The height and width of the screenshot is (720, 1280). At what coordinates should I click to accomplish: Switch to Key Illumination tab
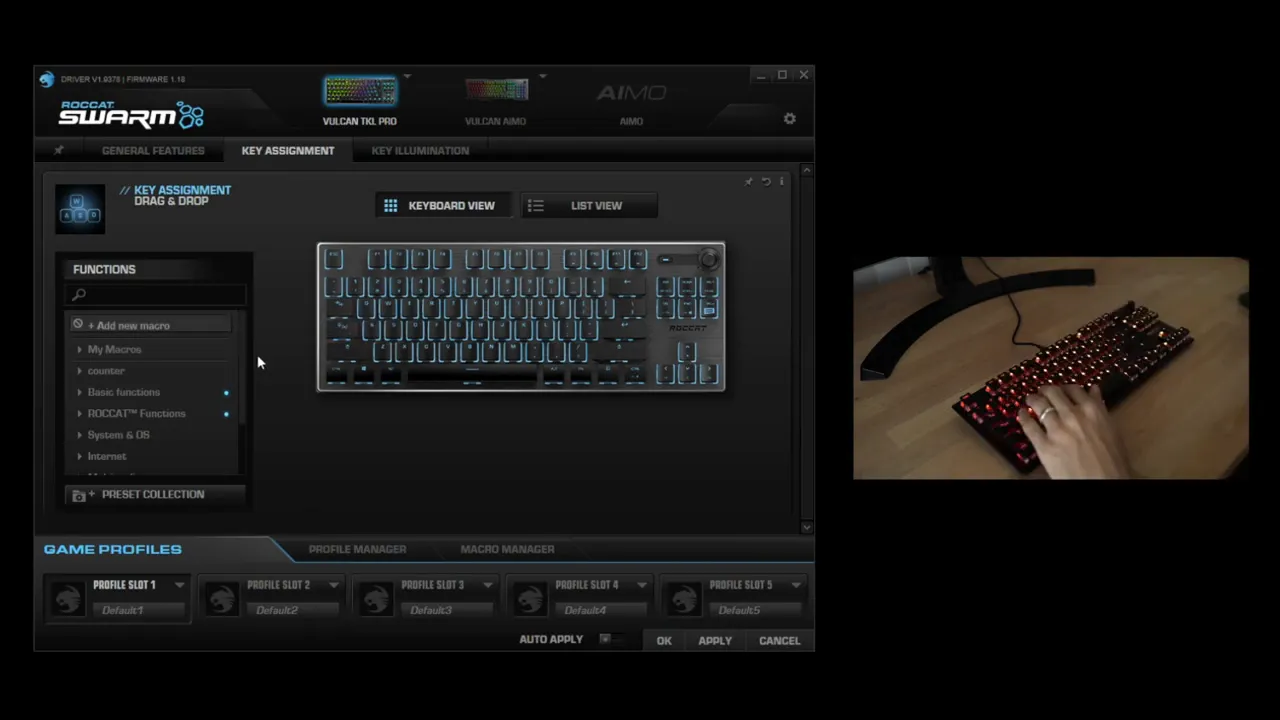pos(420,150)
